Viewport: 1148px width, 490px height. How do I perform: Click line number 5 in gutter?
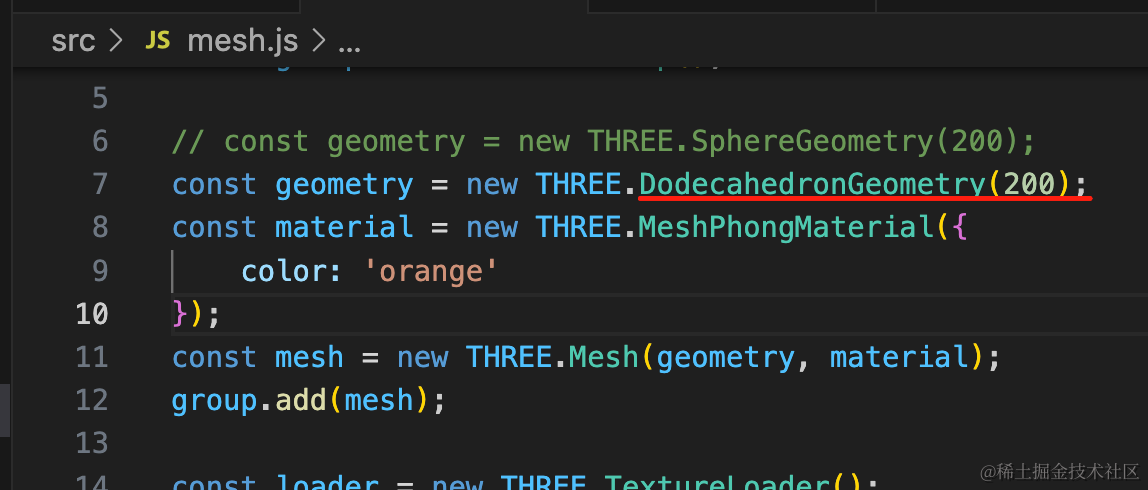point(100,97)
